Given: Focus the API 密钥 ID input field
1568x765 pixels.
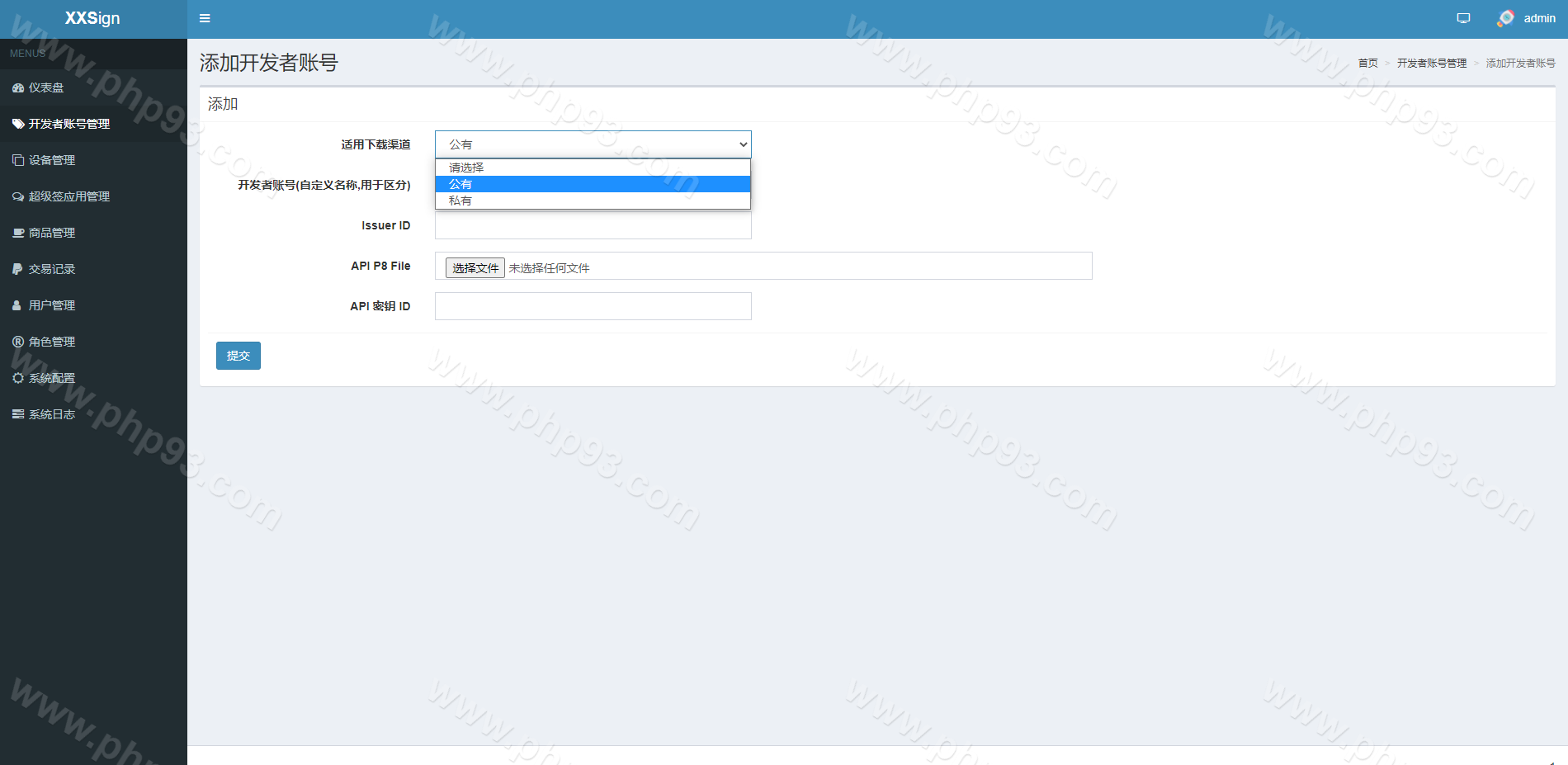Looking at the screenshot, I should [x=593, y=306].
